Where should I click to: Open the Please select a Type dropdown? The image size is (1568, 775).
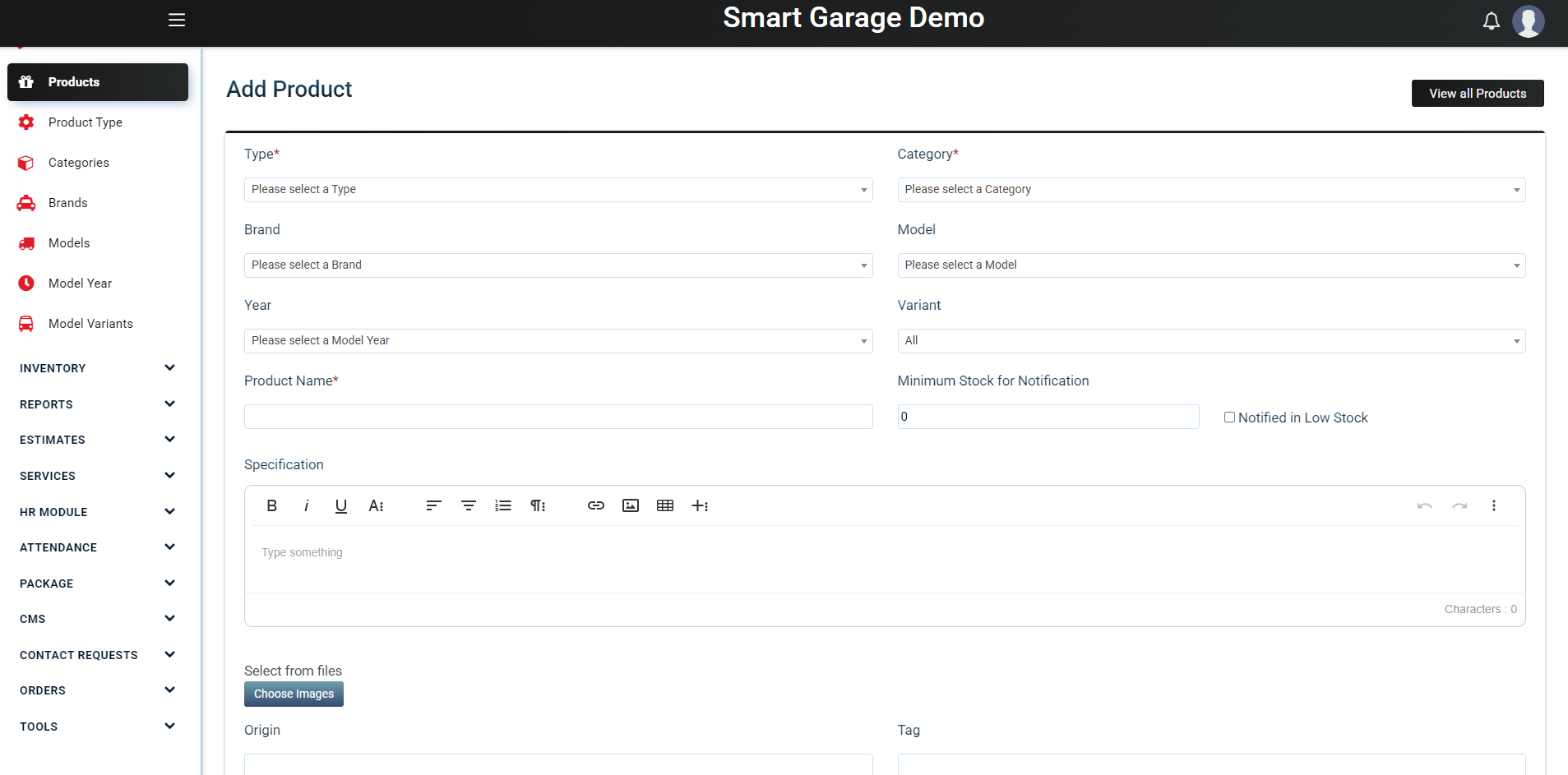coord(557,189)
